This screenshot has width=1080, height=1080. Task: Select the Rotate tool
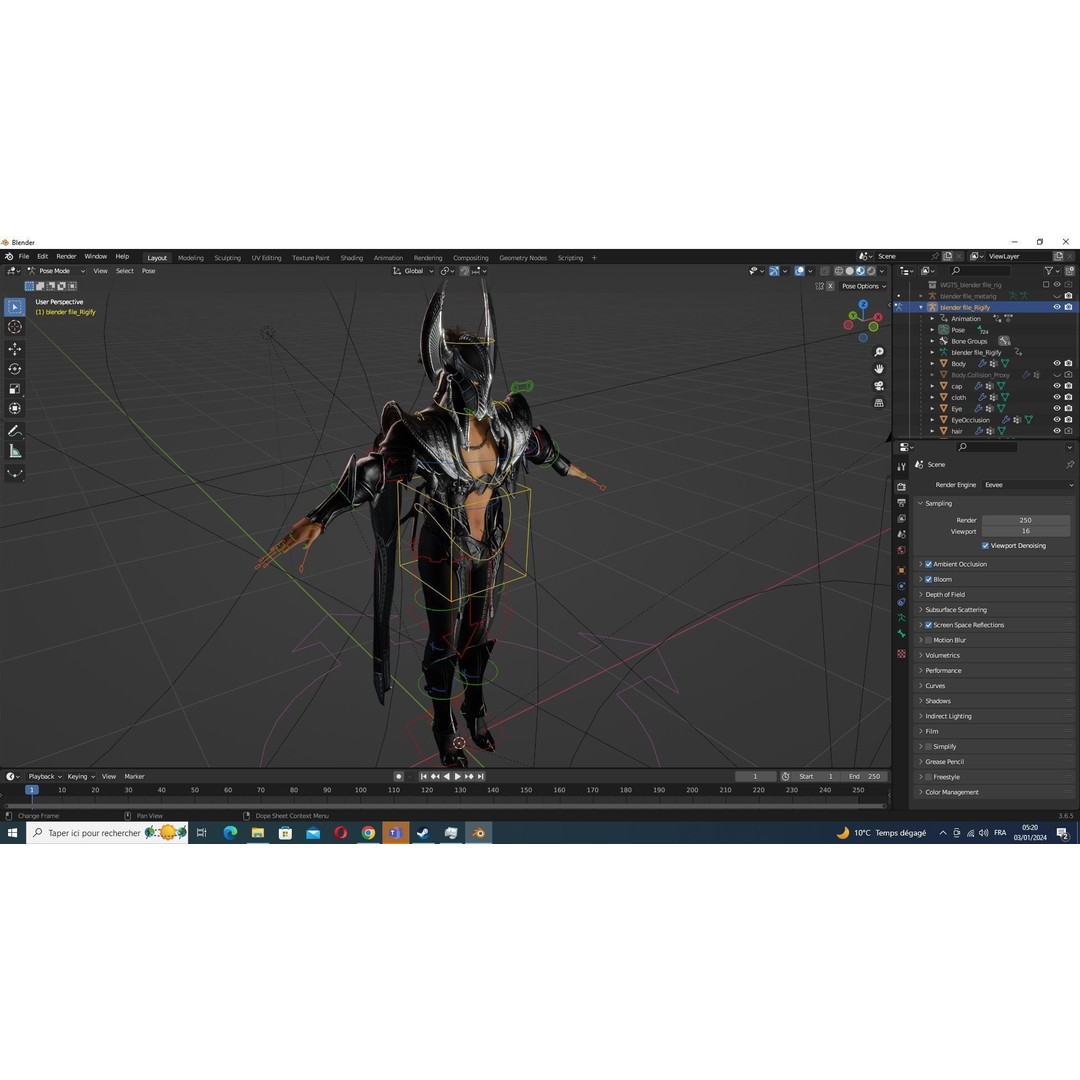click(x=14, y=369)
